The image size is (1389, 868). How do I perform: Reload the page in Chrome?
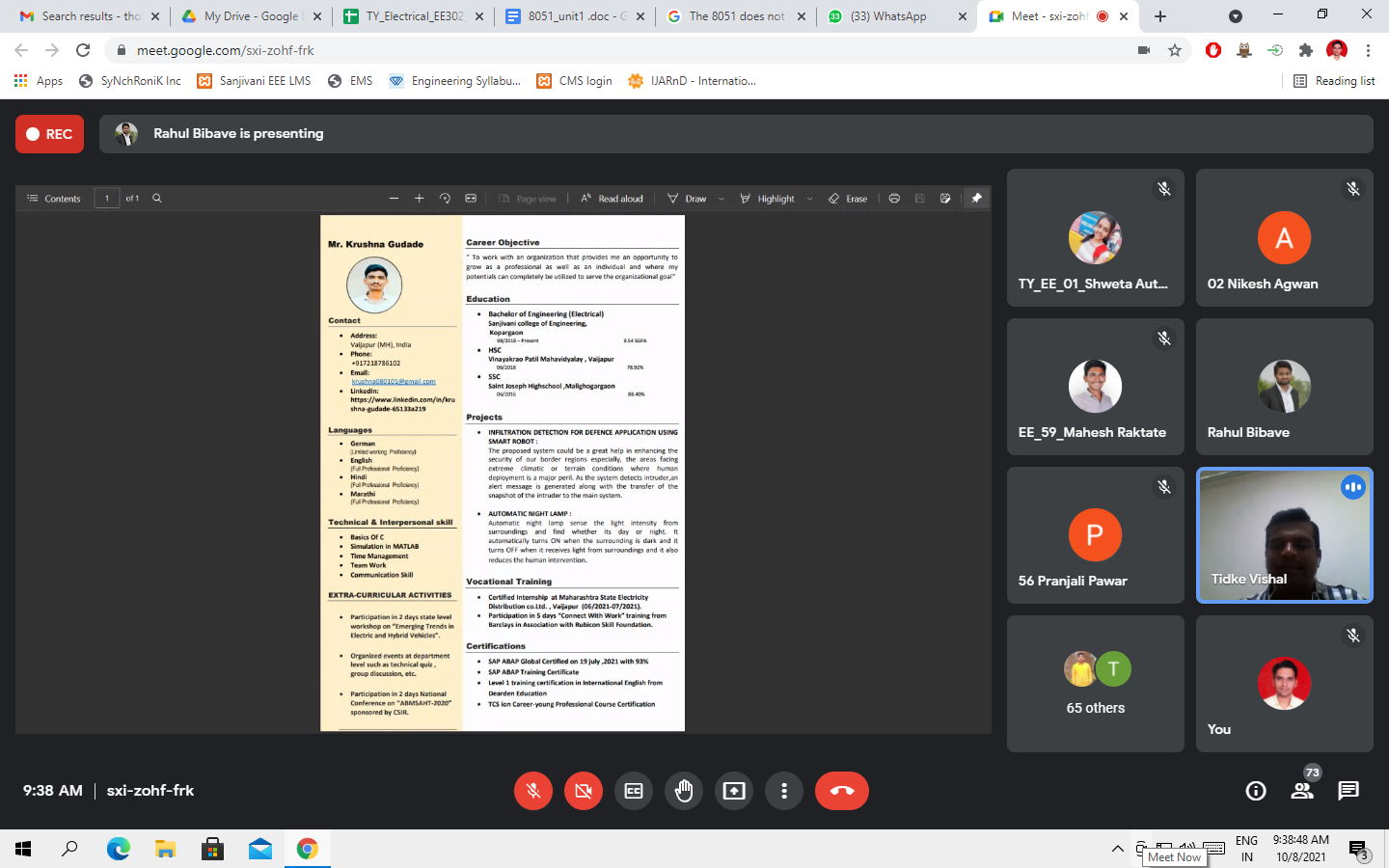(x=83, y=50)
